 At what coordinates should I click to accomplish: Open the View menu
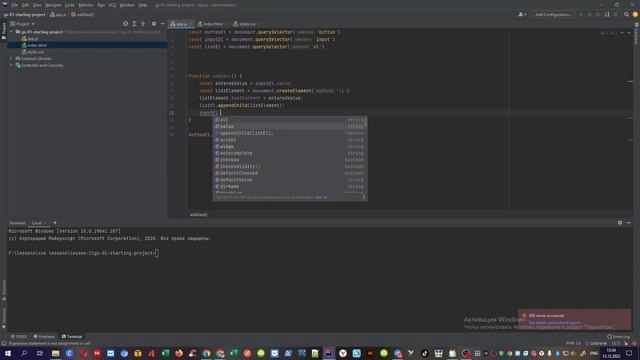click(37, 5)
